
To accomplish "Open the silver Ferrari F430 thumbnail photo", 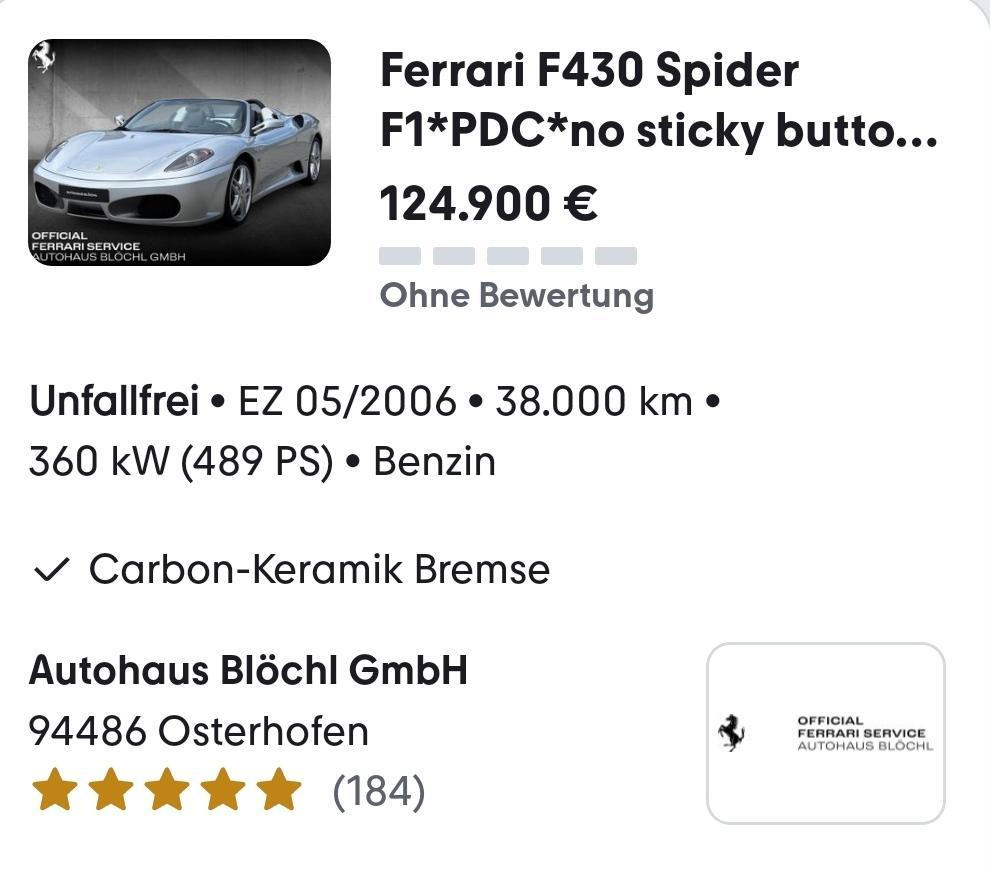I will pos(180,152).
